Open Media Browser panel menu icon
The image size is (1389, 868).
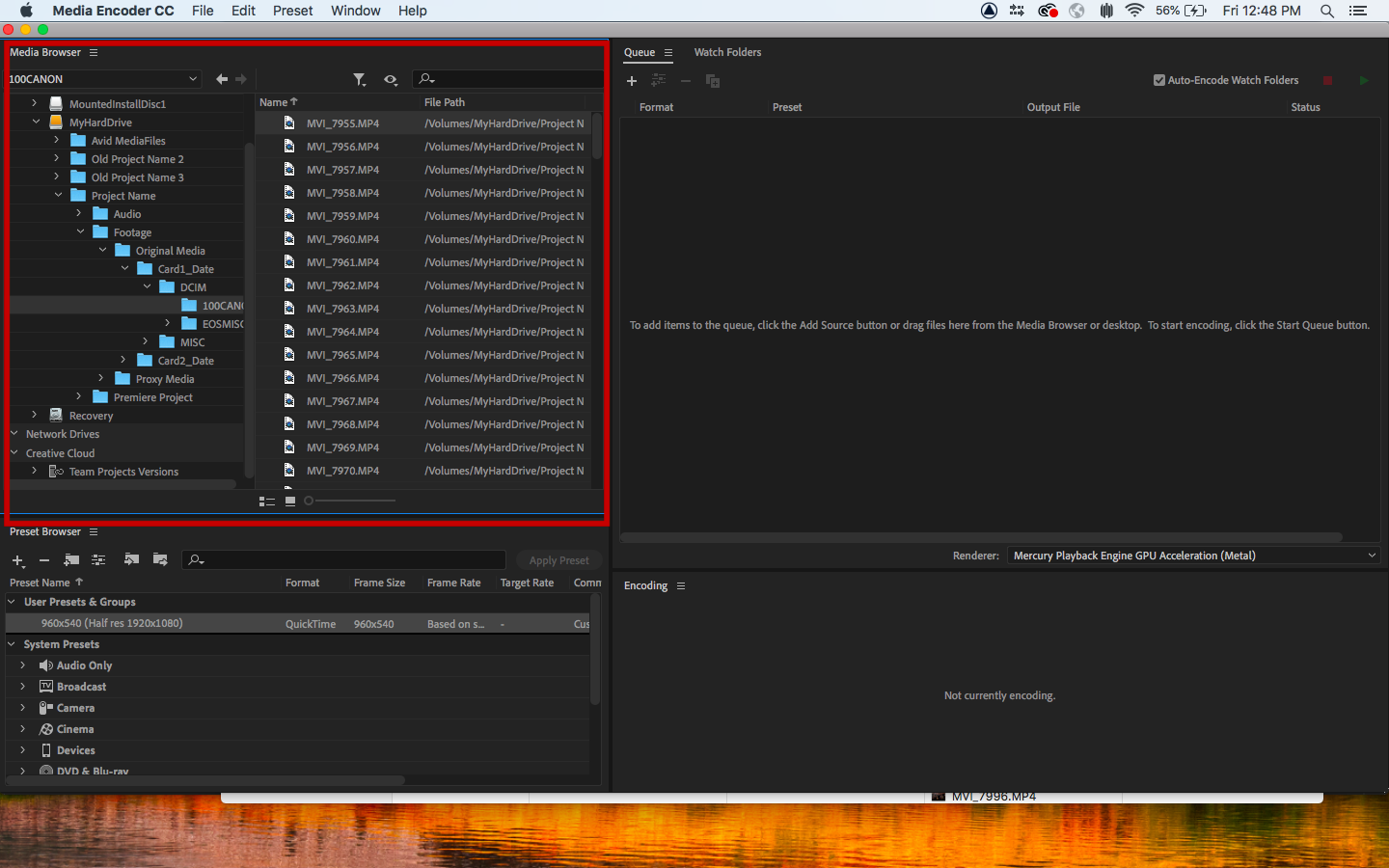(x=94, y=52)
